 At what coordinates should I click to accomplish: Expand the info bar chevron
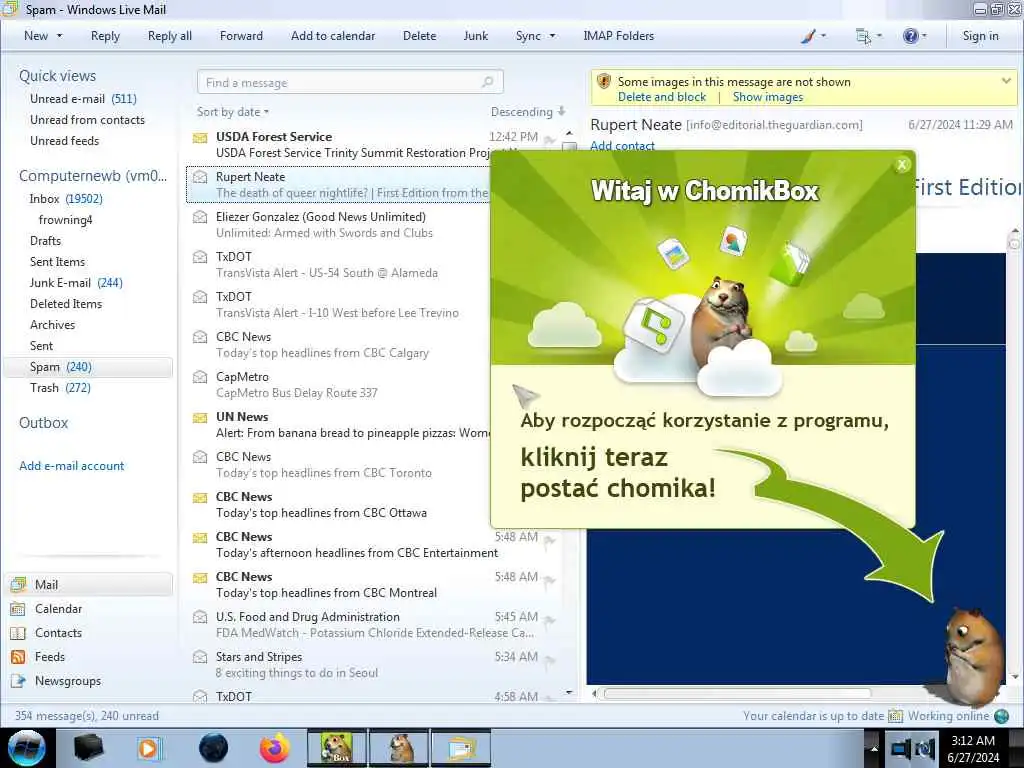pos(1006,81)
